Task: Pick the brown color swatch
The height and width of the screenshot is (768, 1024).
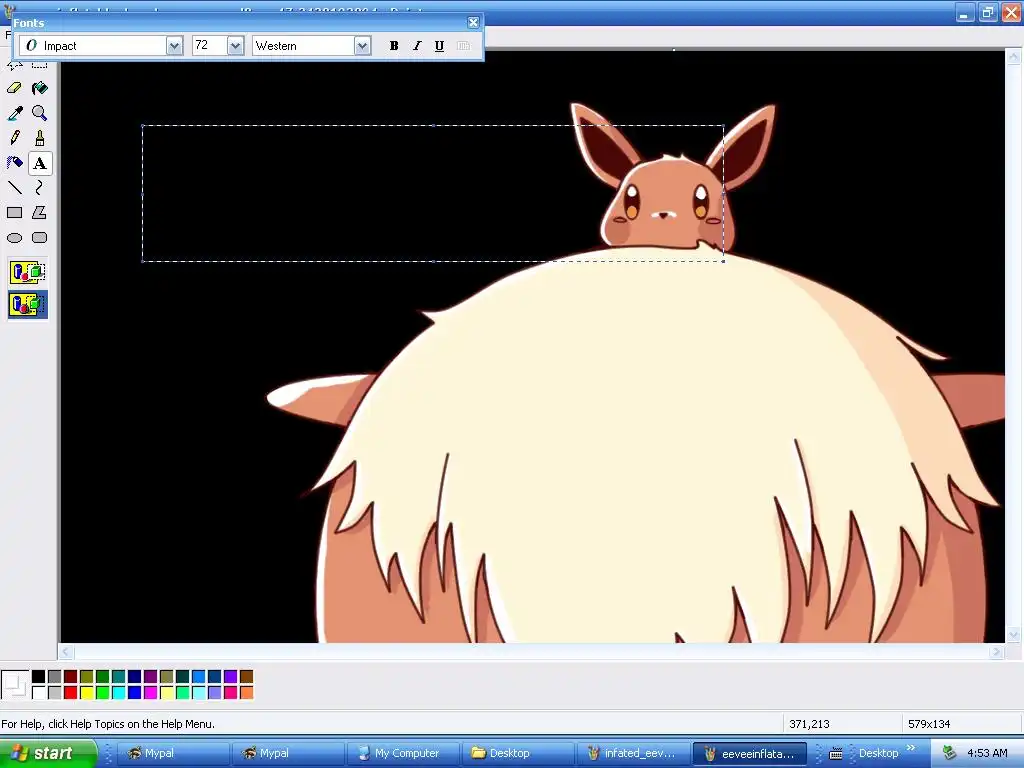Action: pos(246,677)
